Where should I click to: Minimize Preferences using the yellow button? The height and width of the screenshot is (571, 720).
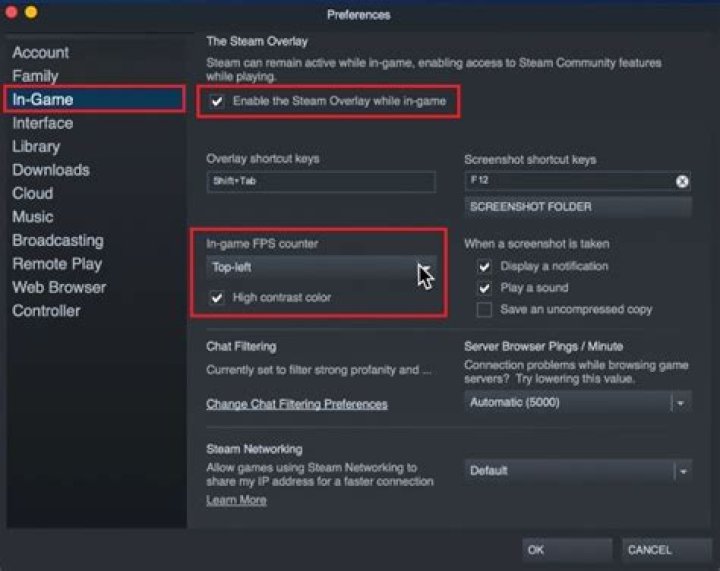pos(31,12)
